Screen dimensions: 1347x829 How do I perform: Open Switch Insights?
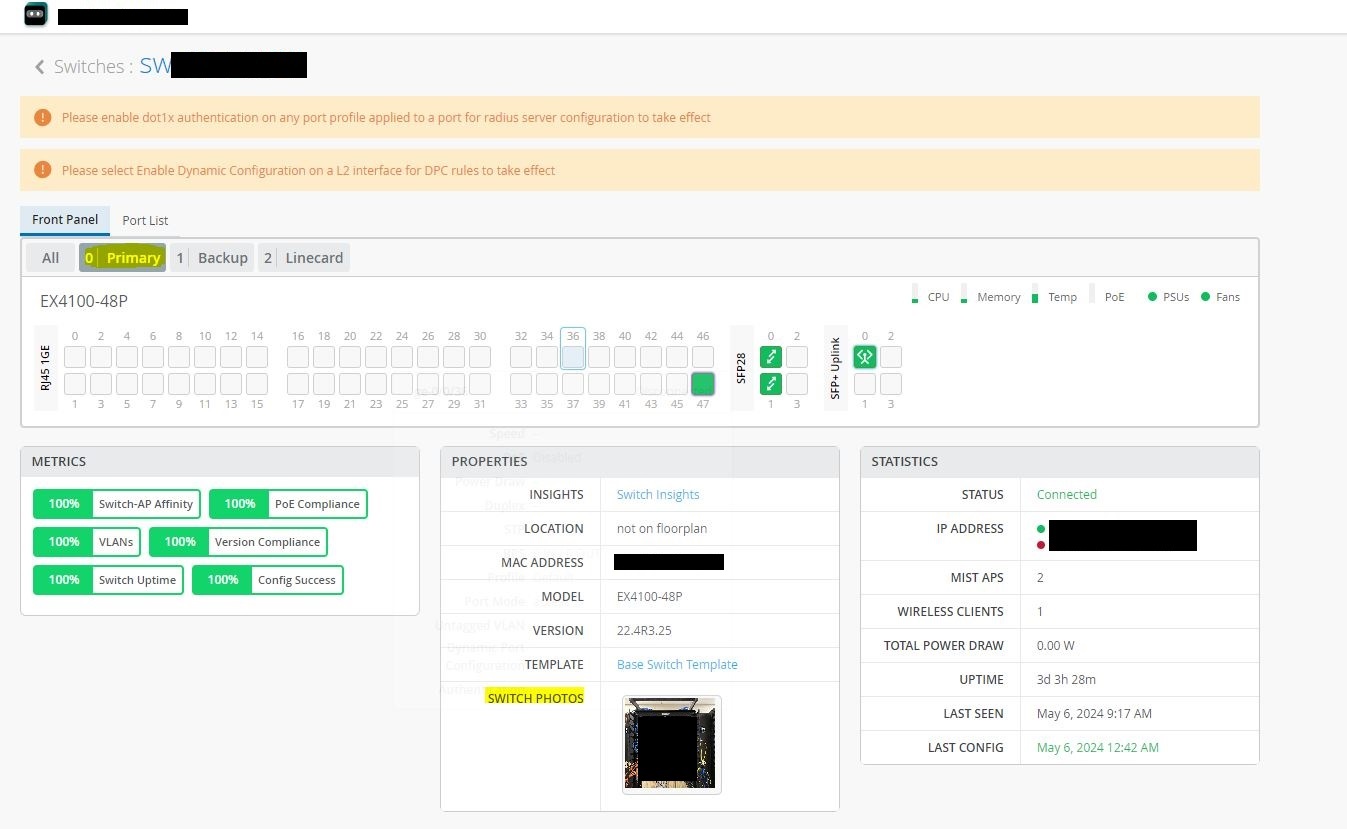click(657, 494)
